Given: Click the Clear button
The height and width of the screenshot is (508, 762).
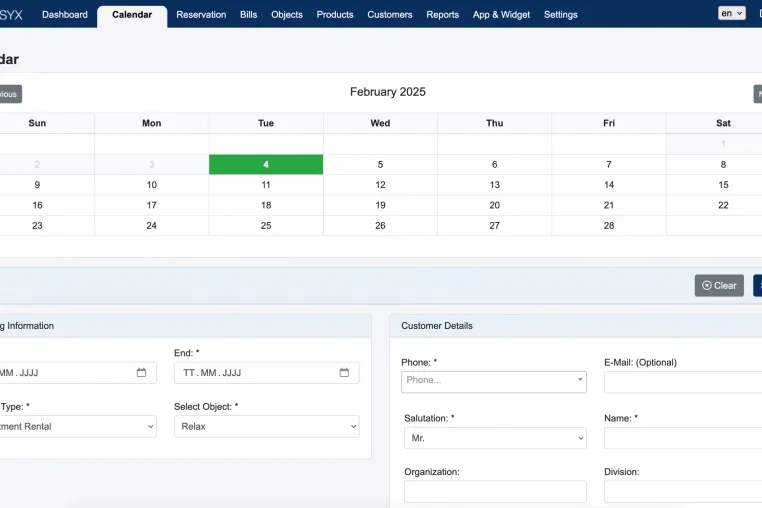Looking at the screenshot, I should point(719,285).
